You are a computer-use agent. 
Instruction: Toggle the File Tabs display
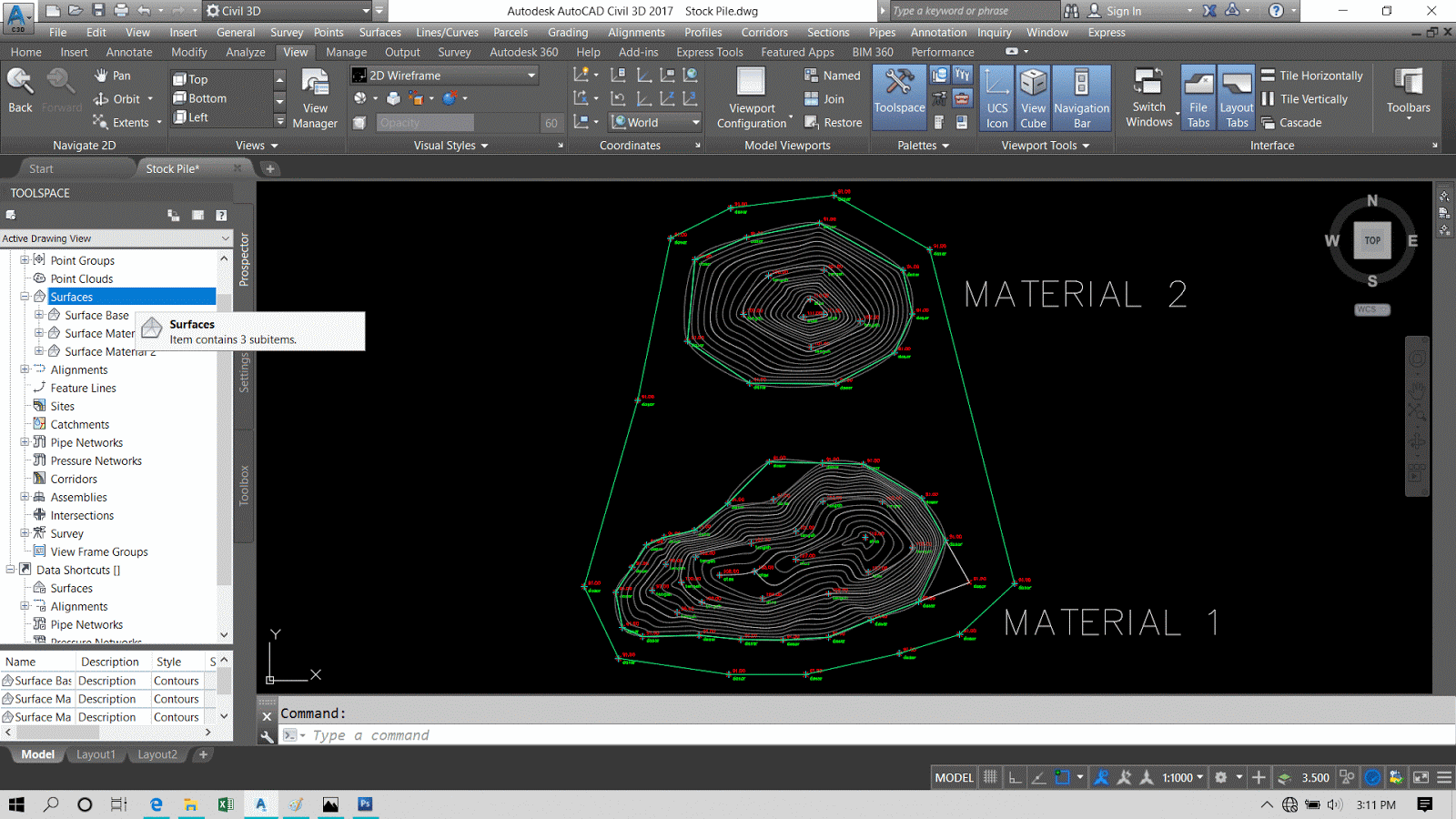(x=1198, y=98)
